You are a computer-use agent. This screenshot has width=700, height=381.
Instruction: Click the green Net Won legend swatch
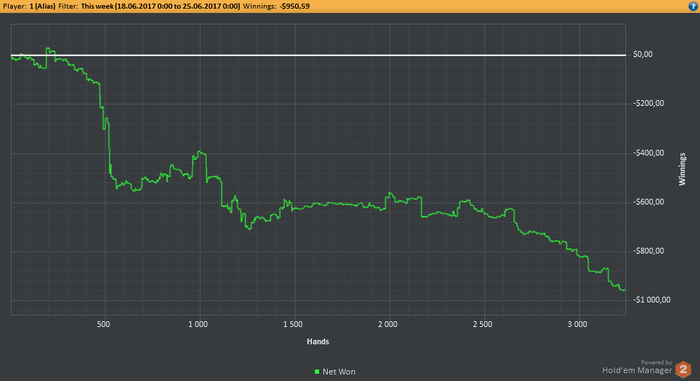317,372
